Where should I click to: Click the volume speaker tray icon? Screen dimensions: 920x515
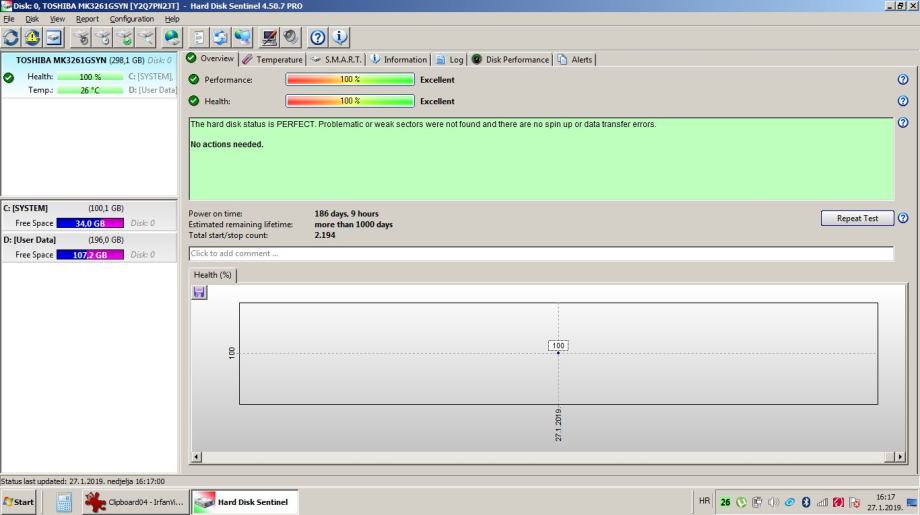[773, 502]
